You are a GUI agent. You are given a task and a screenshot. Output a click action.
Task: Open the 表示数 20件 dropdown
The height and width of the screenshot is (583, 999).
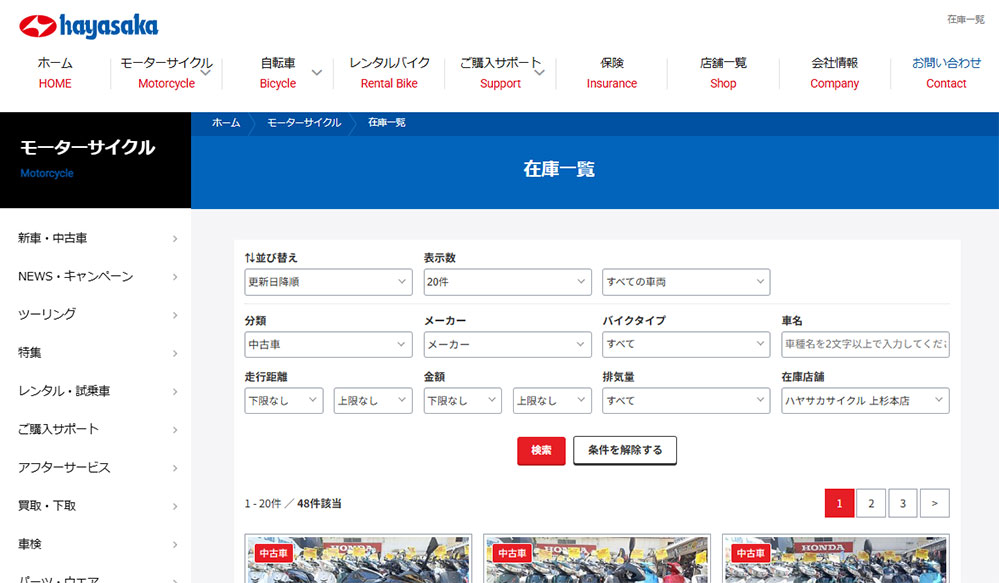pyautogui.click(x=507, y=282)
